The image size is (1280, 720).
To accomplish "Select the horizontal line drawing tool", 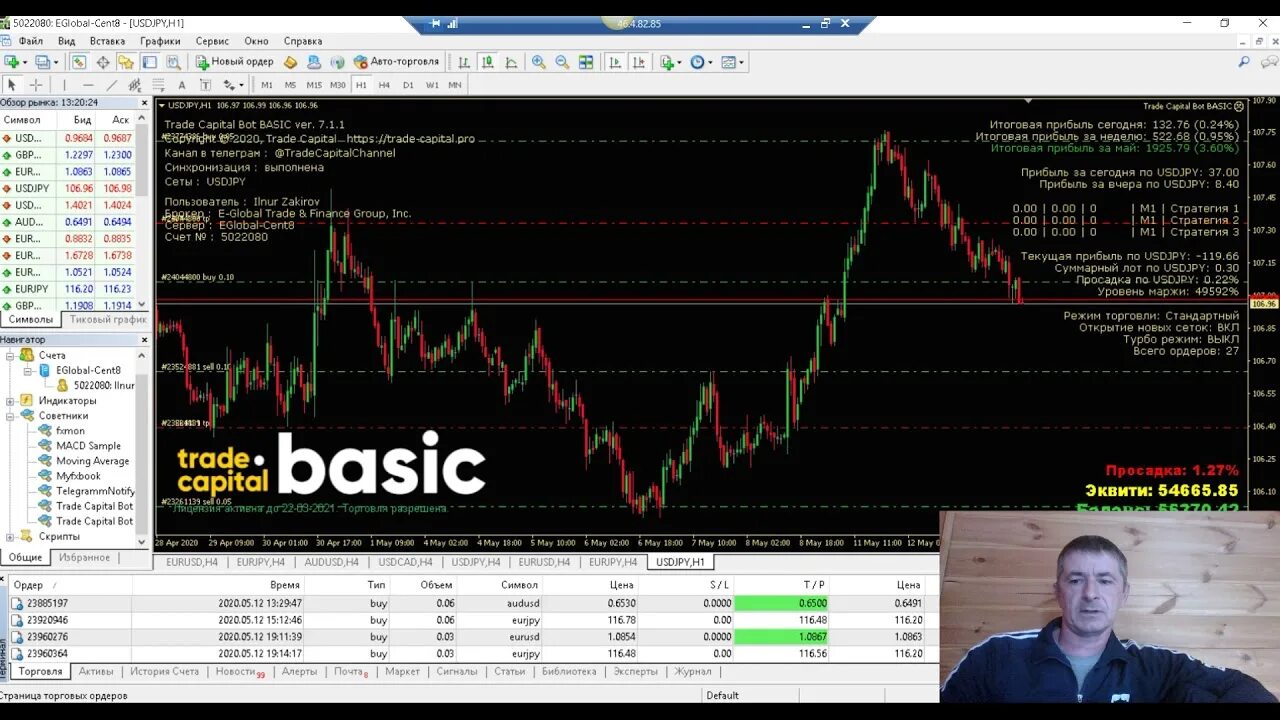I will tap(88, 85).
